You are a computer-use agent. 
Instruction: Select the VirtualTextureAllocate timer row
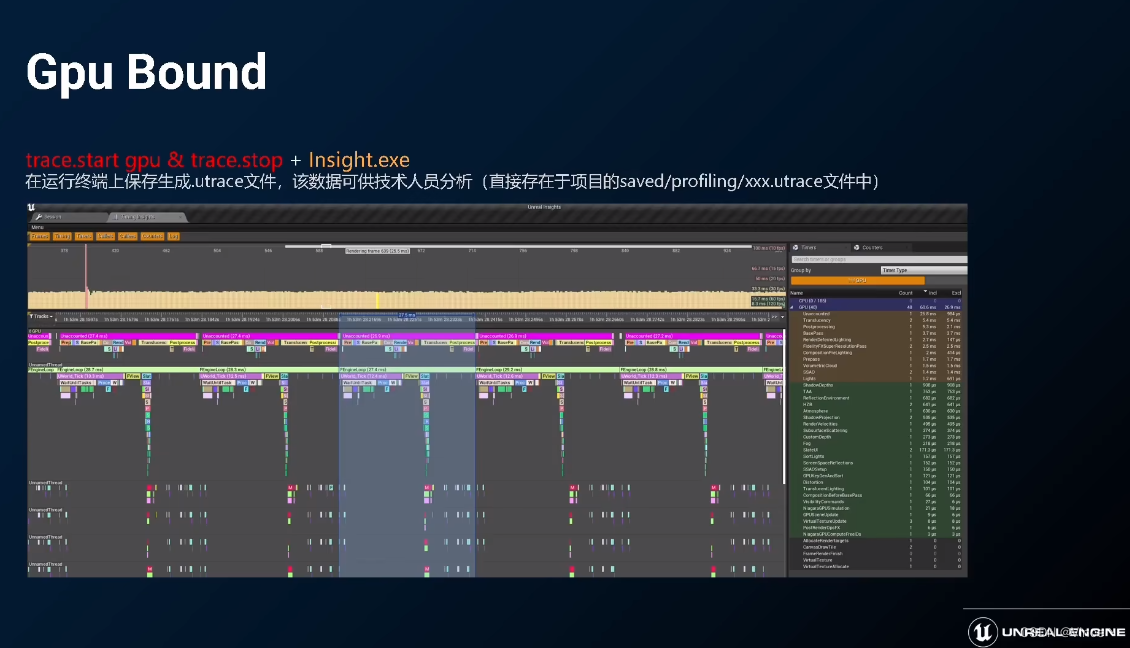click(x=878, y=567)
